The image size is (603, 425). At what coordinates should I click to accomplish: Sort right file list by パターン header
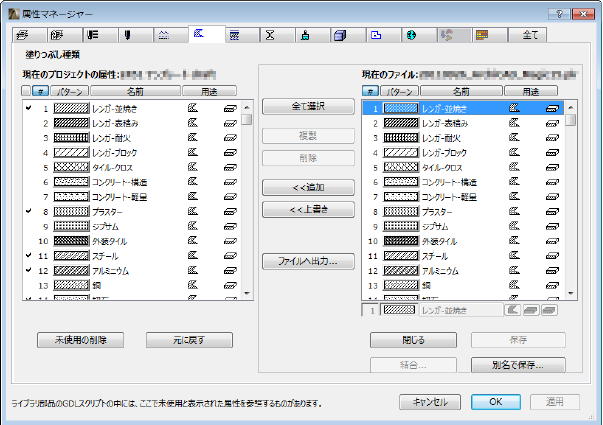click(x=400, y=91)
